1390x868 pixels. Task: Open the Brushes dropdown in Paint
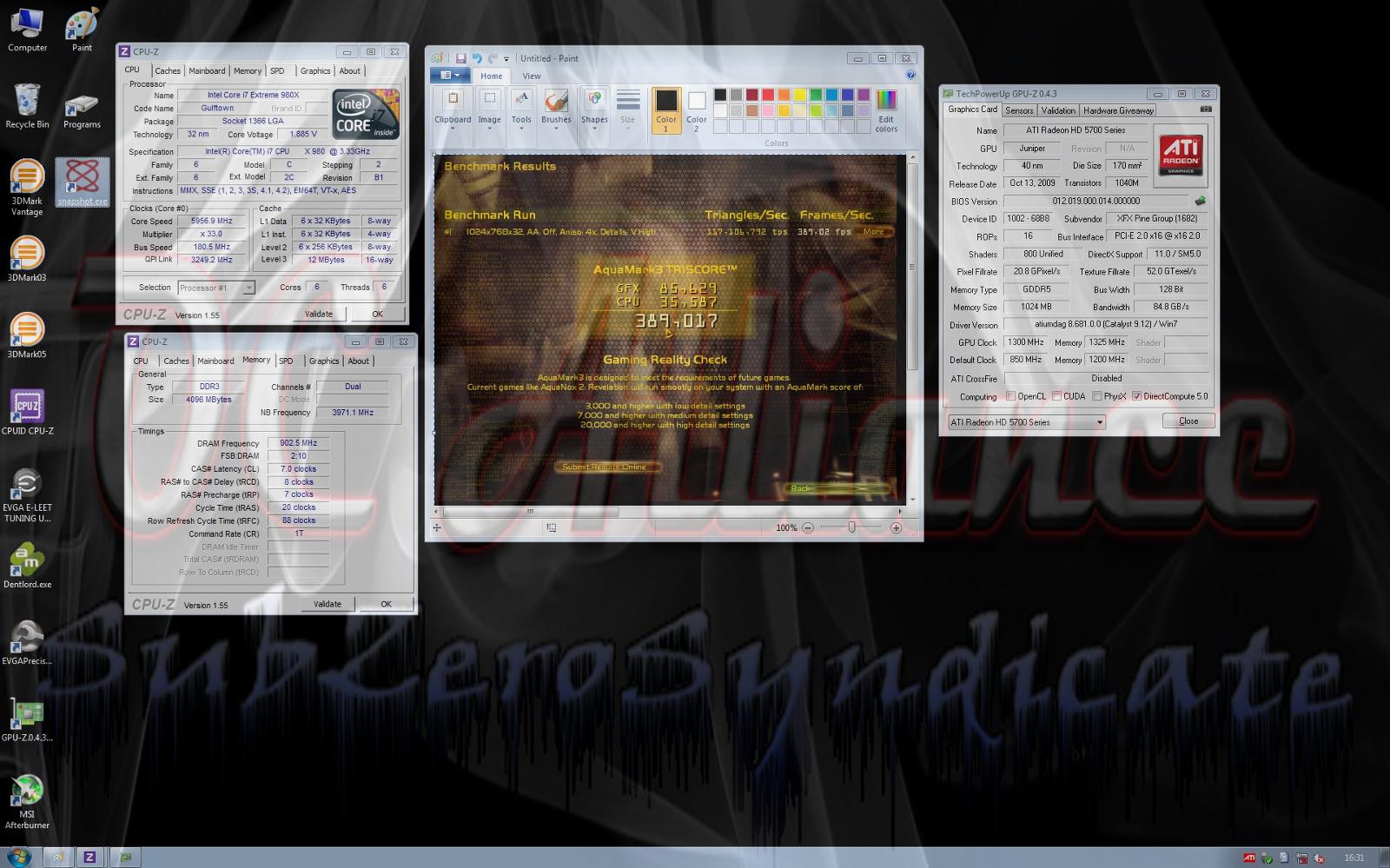point(556,109)
